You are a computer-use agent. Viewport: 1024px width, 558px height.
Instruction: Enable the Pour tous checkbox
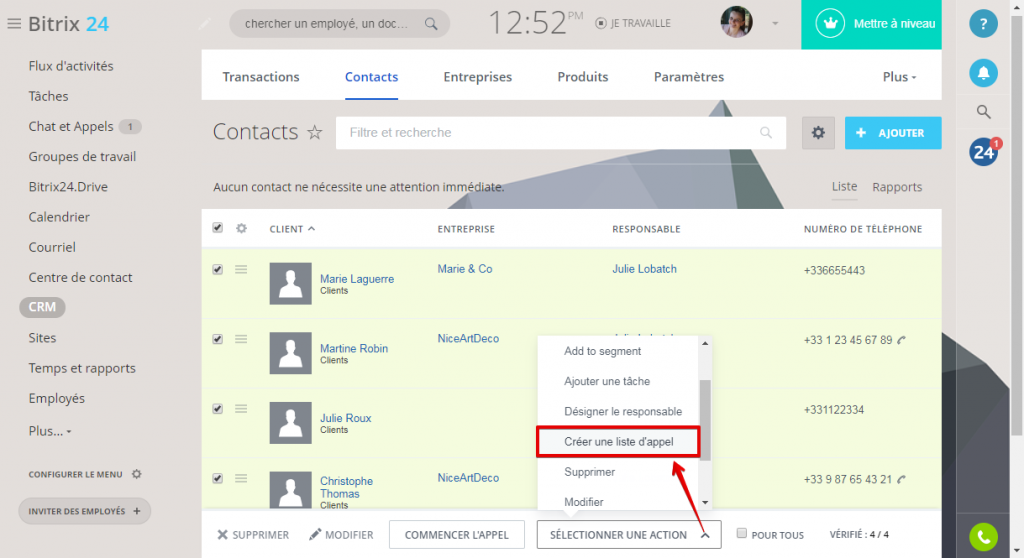tap(741, 533)
